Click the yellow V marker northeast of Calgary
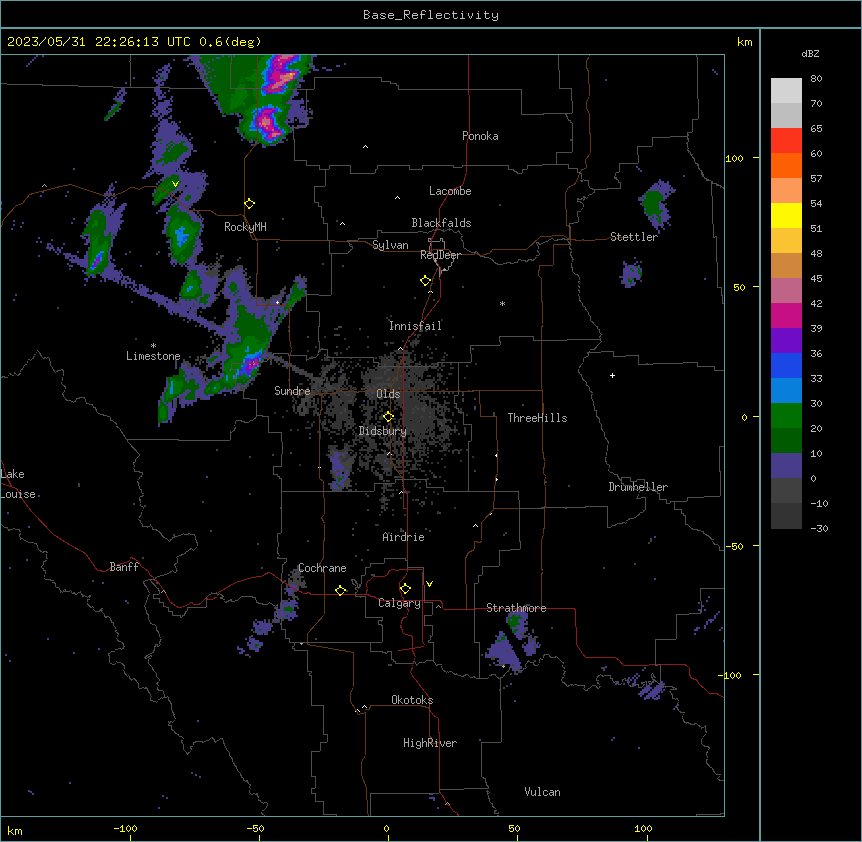 429,584
